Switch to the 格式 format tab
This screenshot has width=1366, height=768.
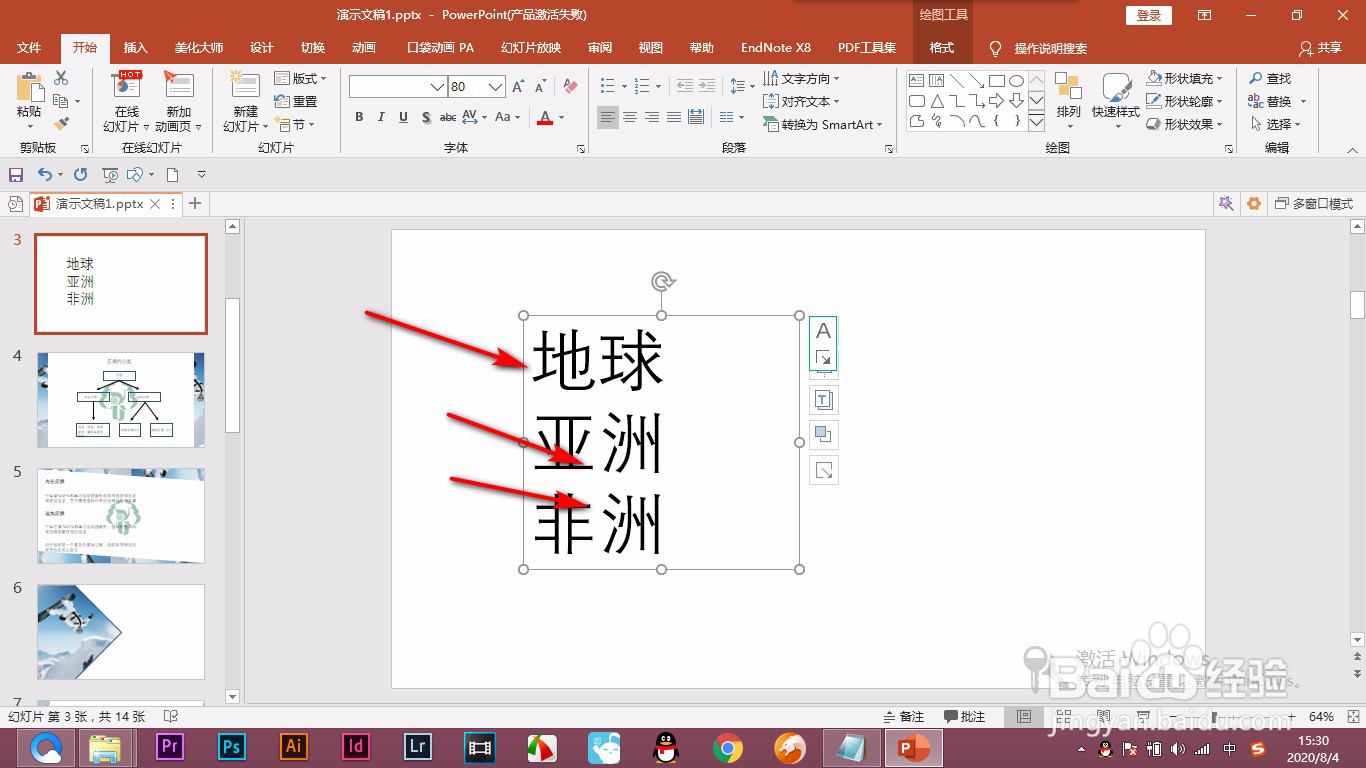pyautogui.click(x=942, y=48)
